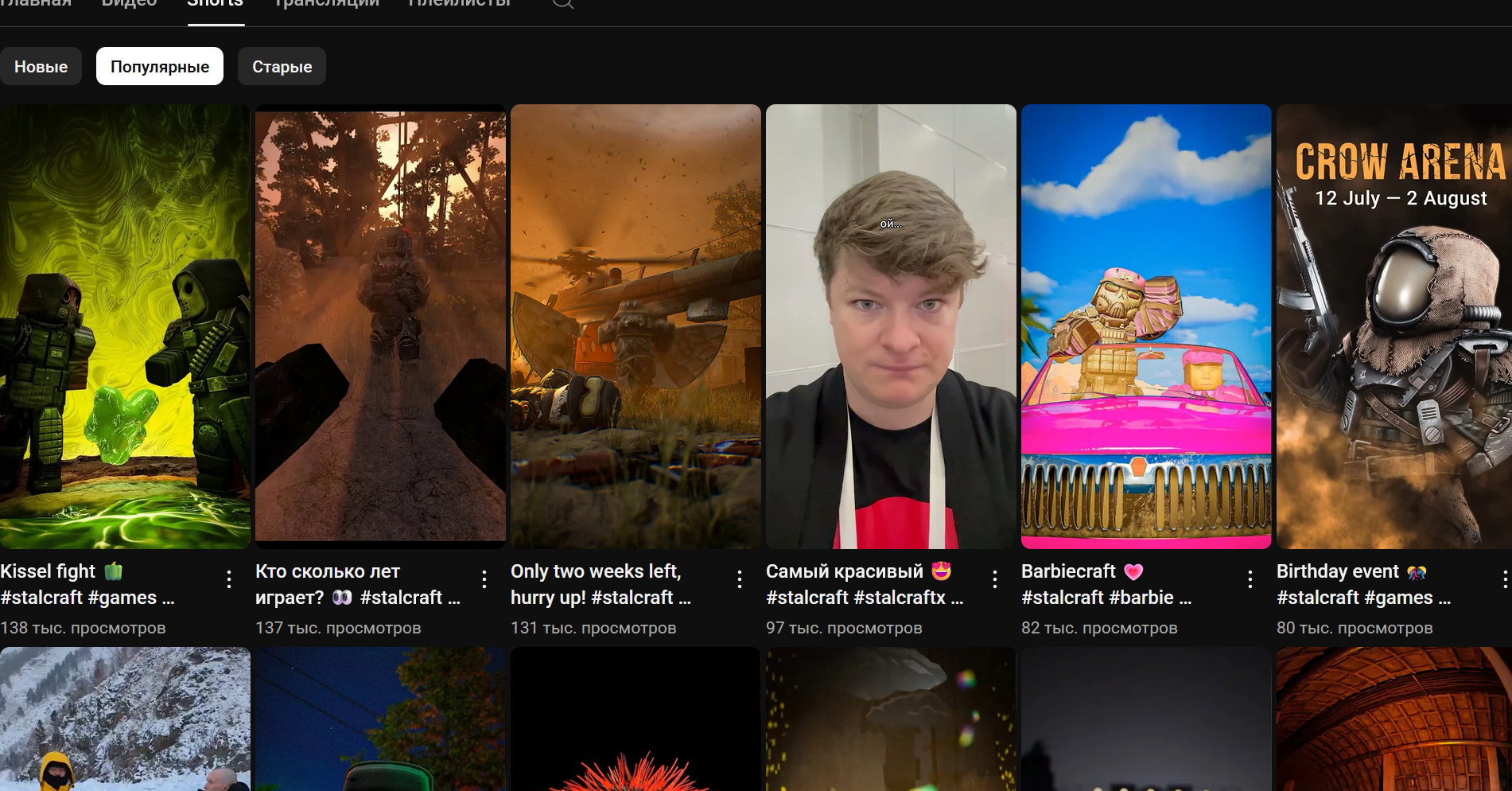Play the crashed helicopter thumbnail

pyautogui.click(x=636, y=326)
